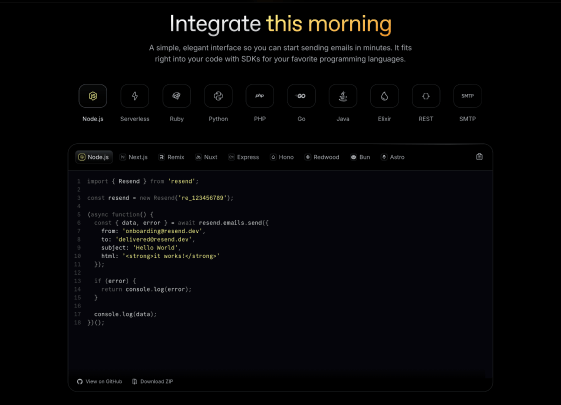Switch to the Next.js tab

[134, 157]
